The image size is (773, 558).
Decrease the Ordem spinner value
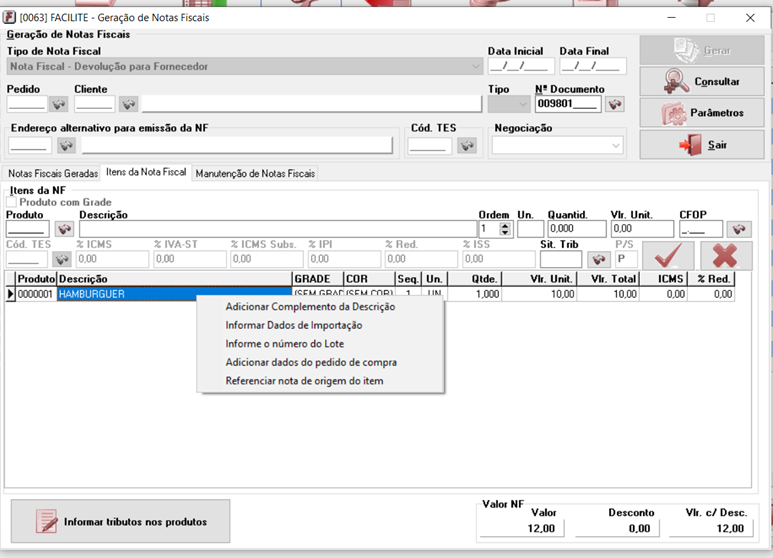[x=505, y=232]
